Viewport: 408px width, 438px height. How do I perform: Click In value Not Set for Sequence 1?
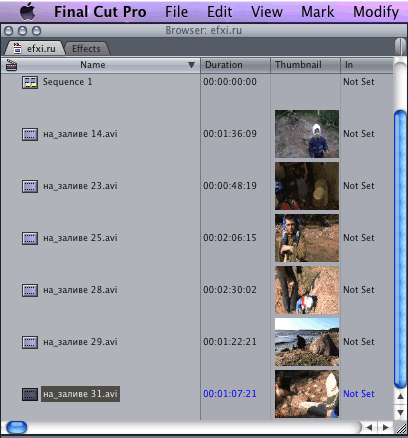tap(359, 82)
